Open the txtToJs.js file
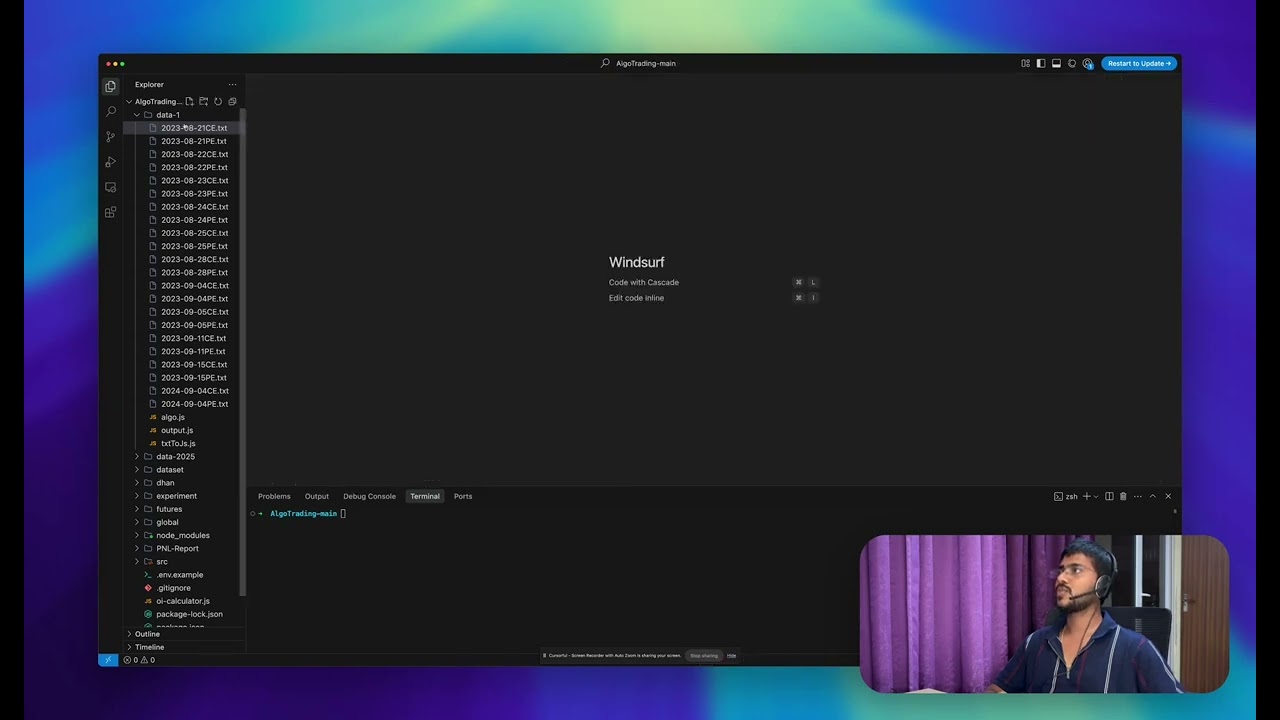Viewport: 1280px width, 720px height. (178, 443)
